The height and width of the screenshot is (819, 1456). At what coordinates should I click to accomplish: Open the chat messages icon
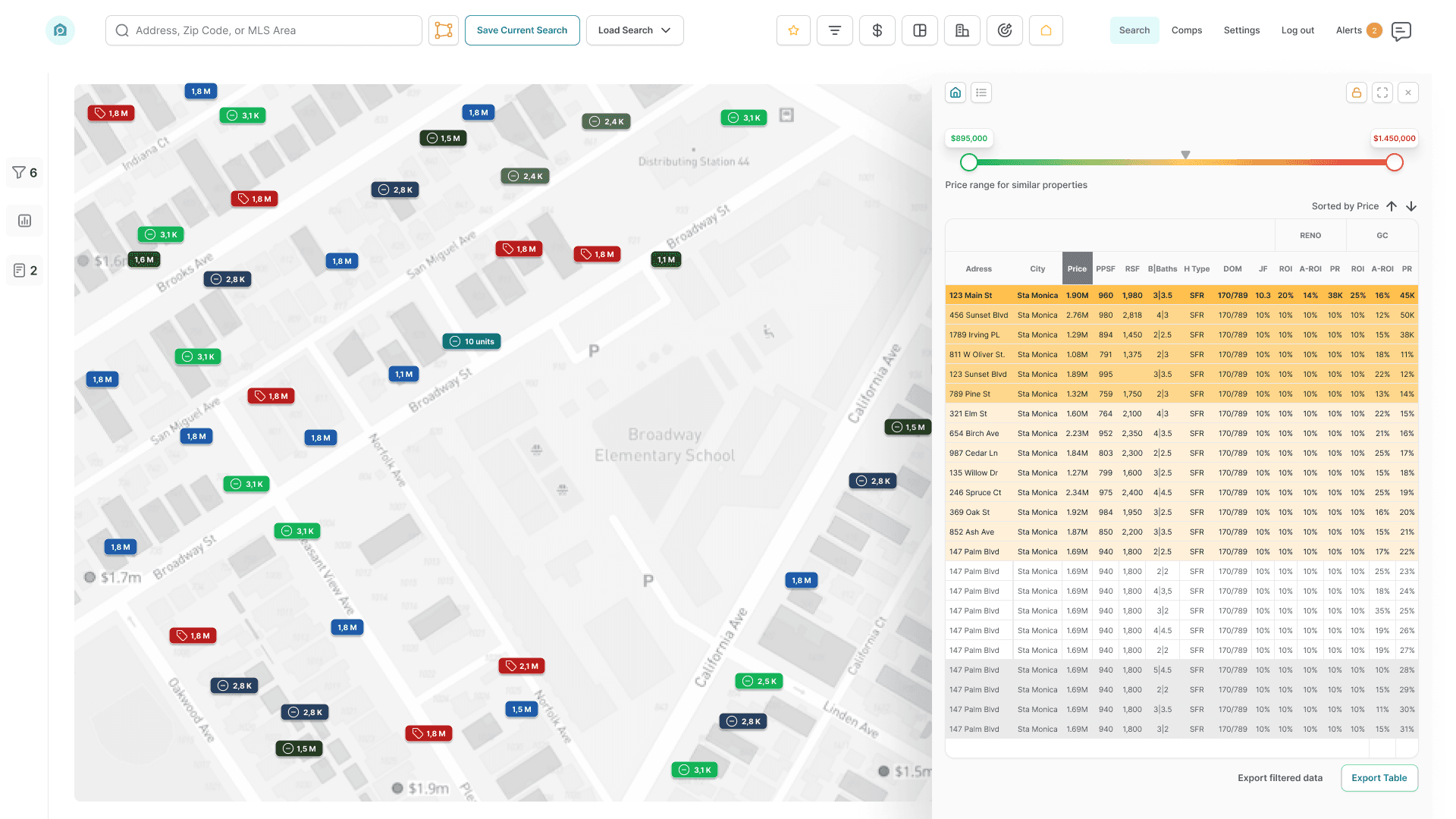1401,31
